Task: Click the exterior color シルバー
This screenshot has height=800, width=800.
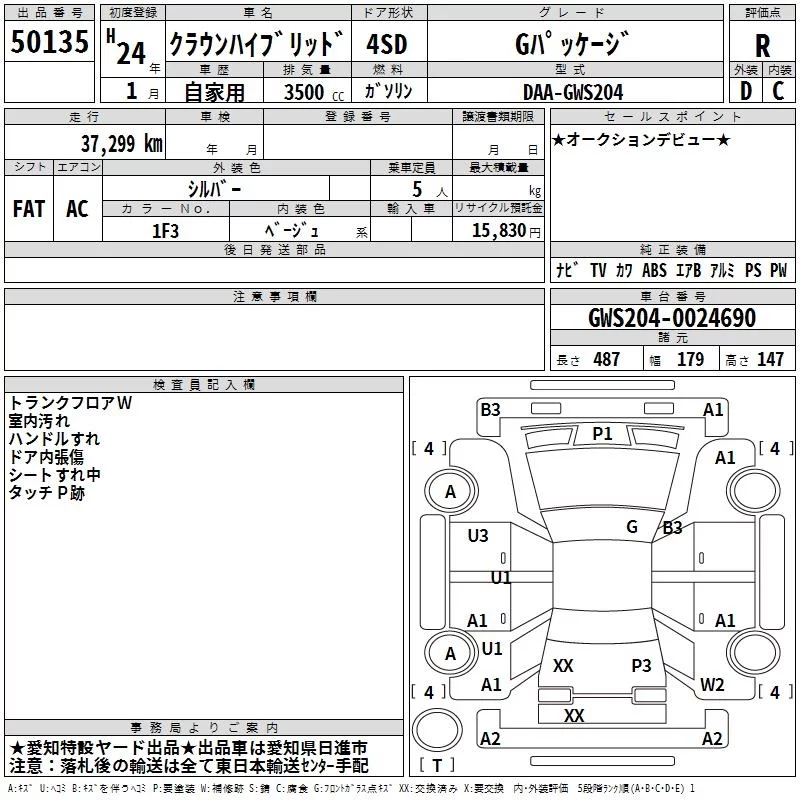Action: [x=214, y=189]
